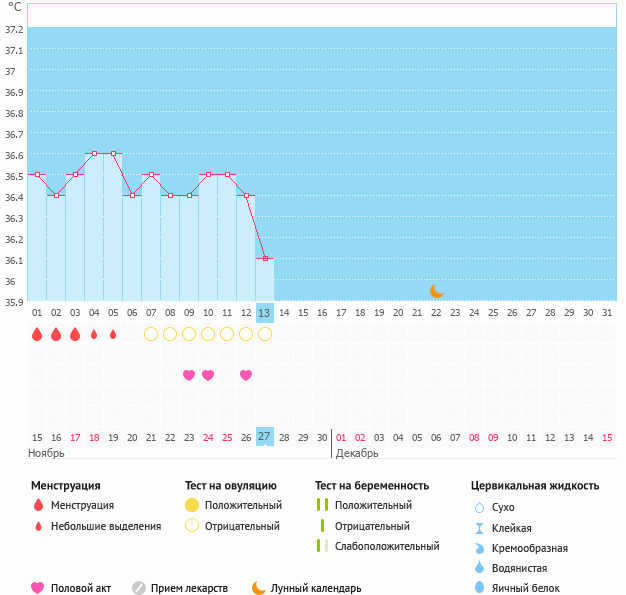Screen dimensions: 626x595
Task: Click the Ноябрь month label
Action: 46,453
